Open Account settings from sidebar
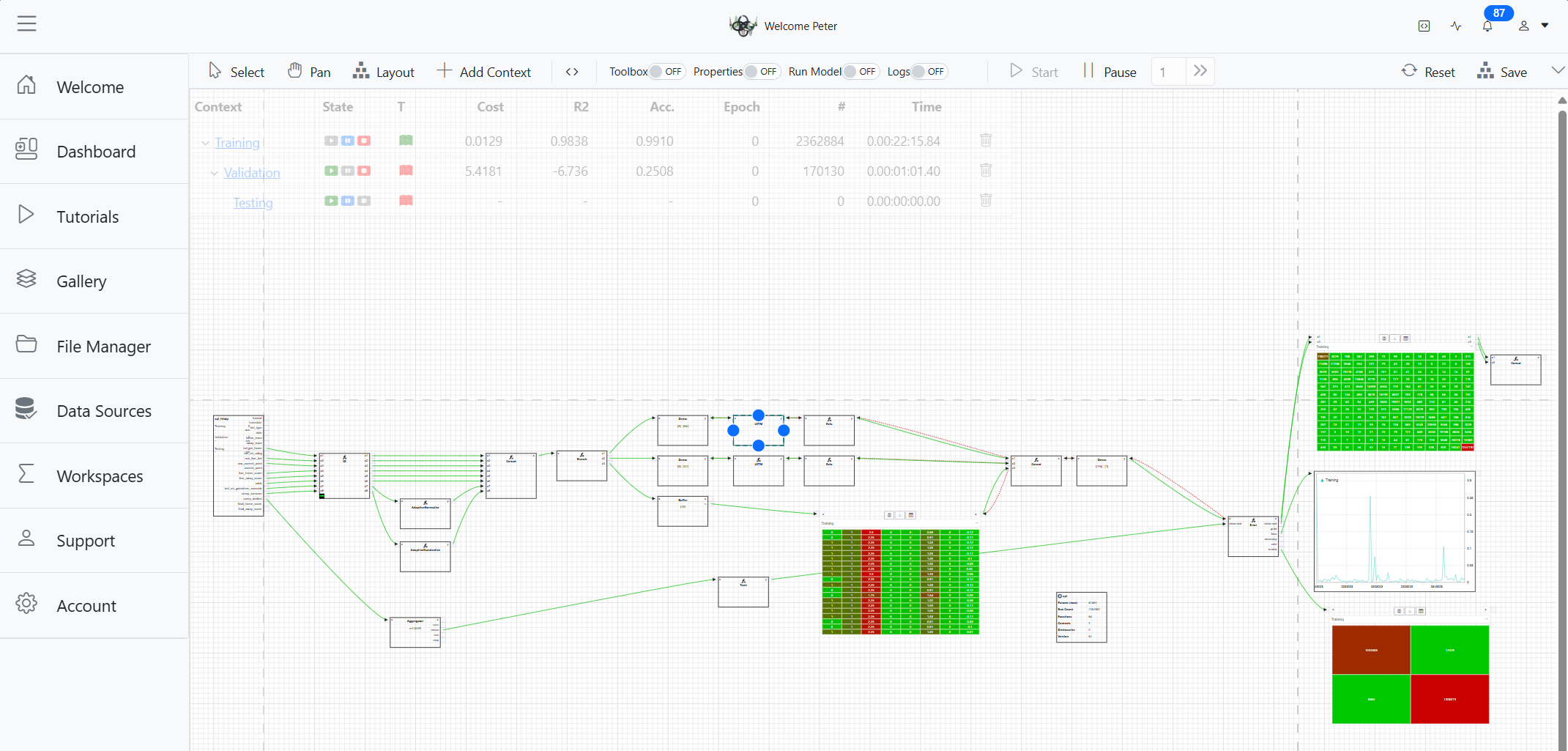The height and width of the screenshot is (751, 1568). pos(94,605)
